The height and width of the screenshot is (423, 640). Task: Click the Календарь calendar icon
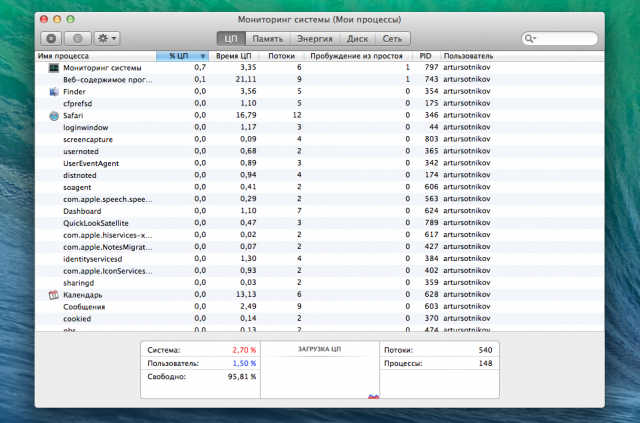coord(53,295)
